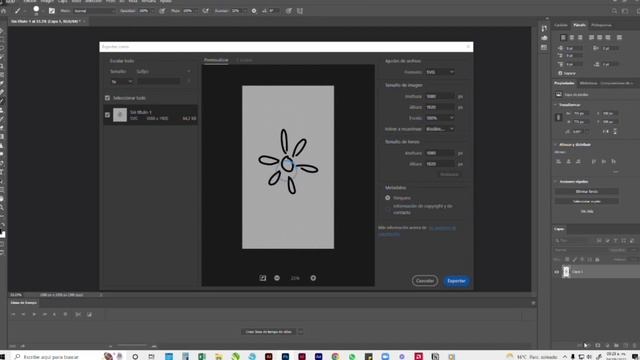
Task: Select the Ninguno metadata radio button
Action: [388, 198]
